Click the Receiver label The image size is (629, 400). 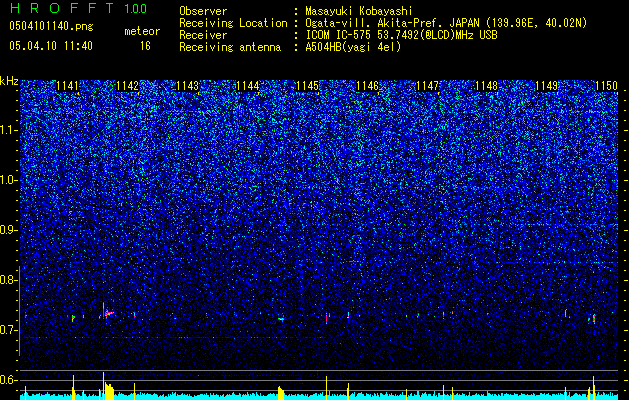203,35
